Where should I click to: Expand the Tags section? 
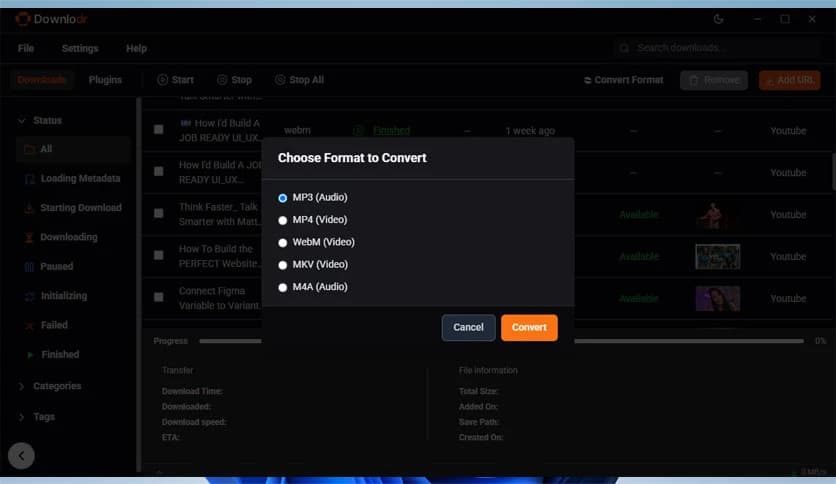36,417
